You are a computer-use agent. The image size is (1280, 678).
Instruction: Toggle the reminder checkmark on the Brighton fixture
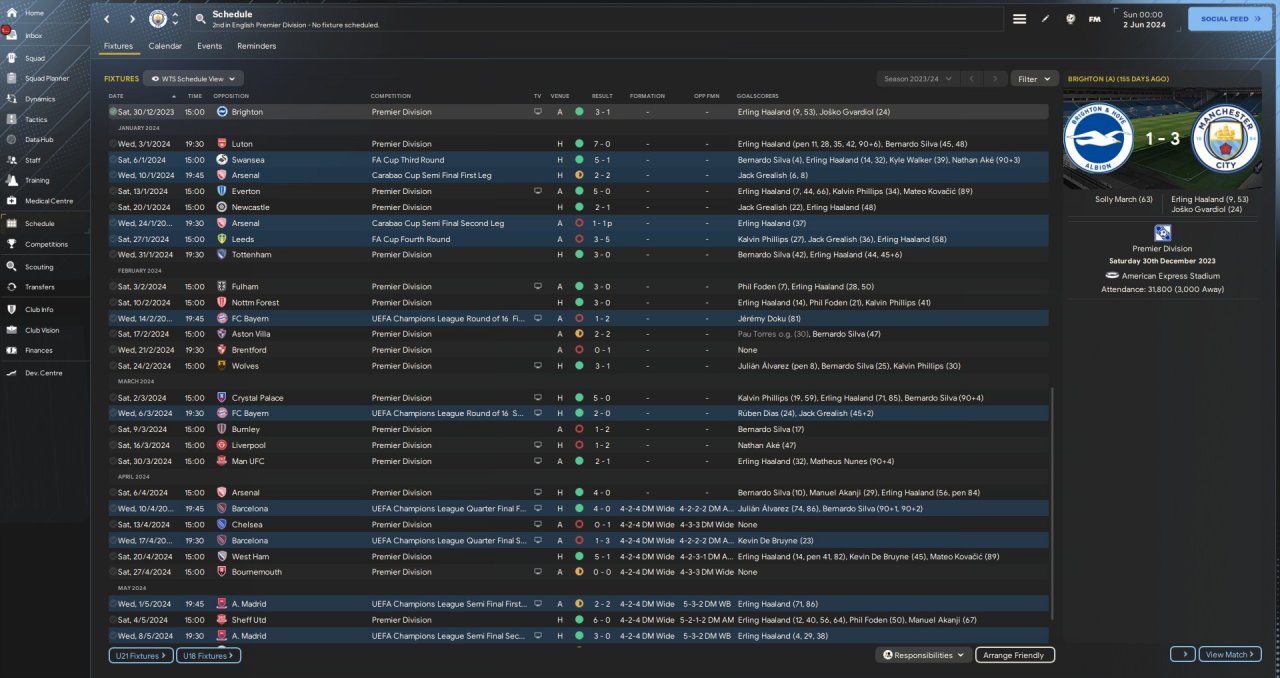tap(113, 112)
